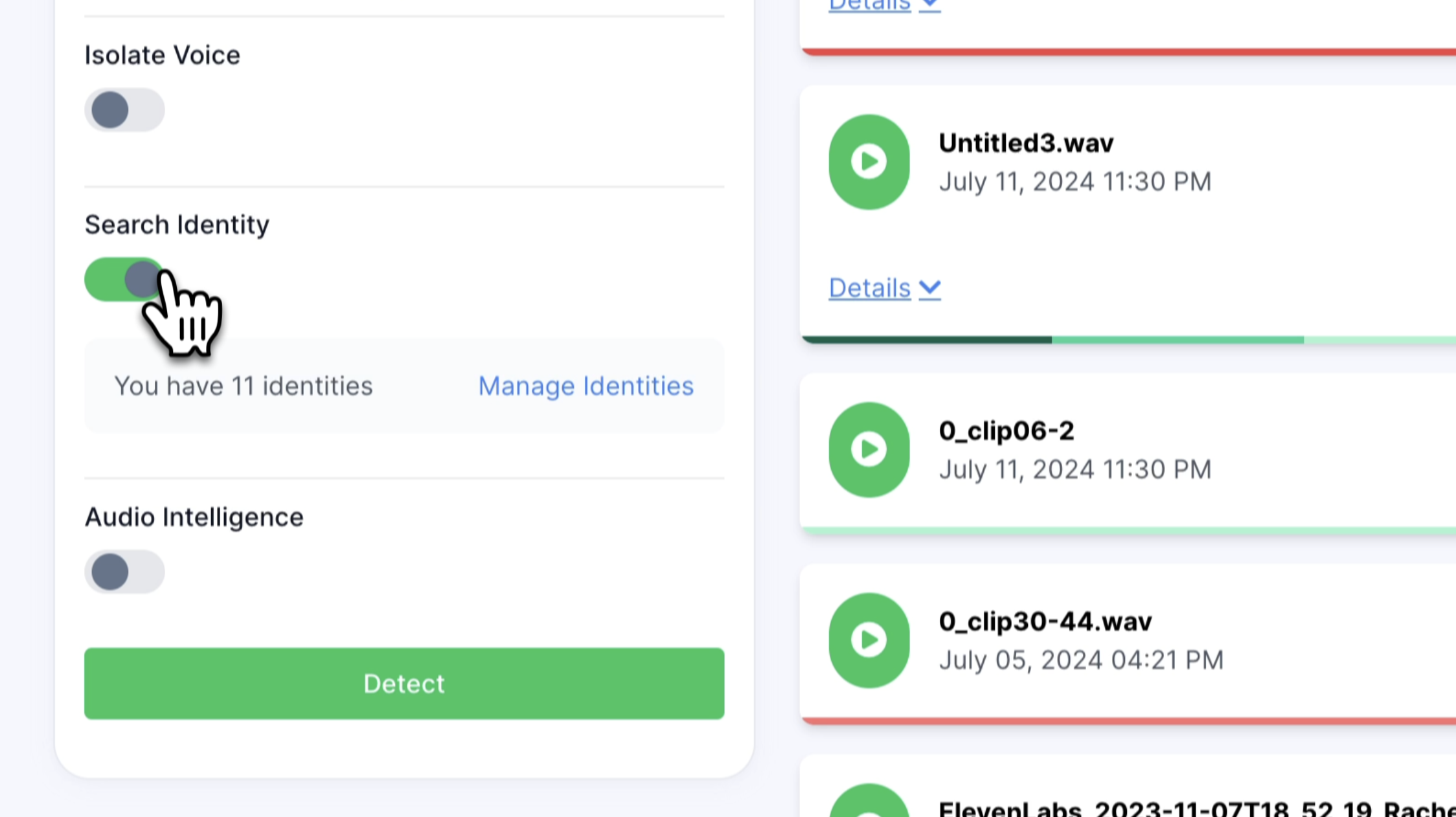Click the red result bar under 0_clip30-44.wav
The height and width of the screenshot is (817, 1456).
[1127, 720]
